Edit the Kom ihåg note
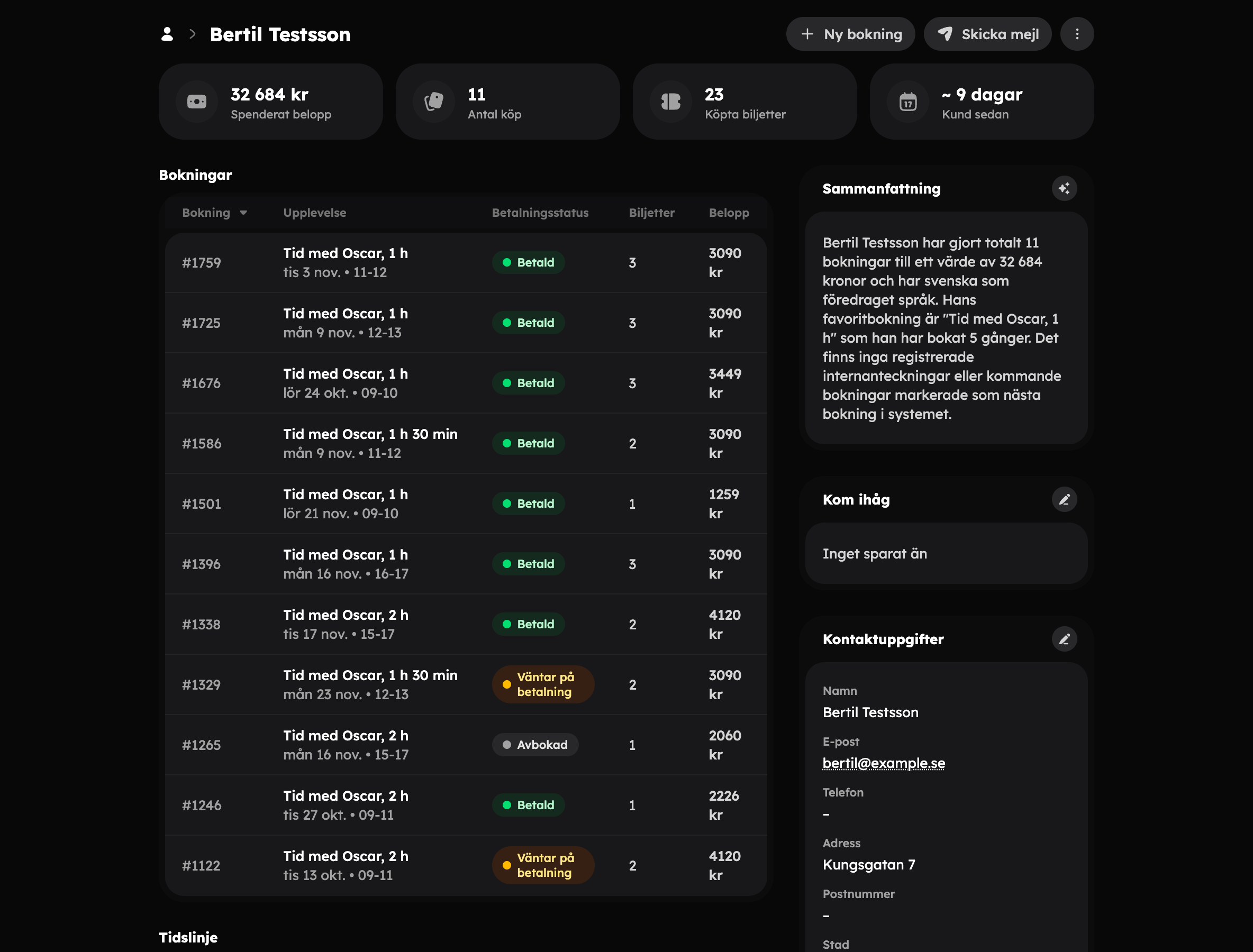This screenshot has height=952, width=1253. pos(1064,499)
